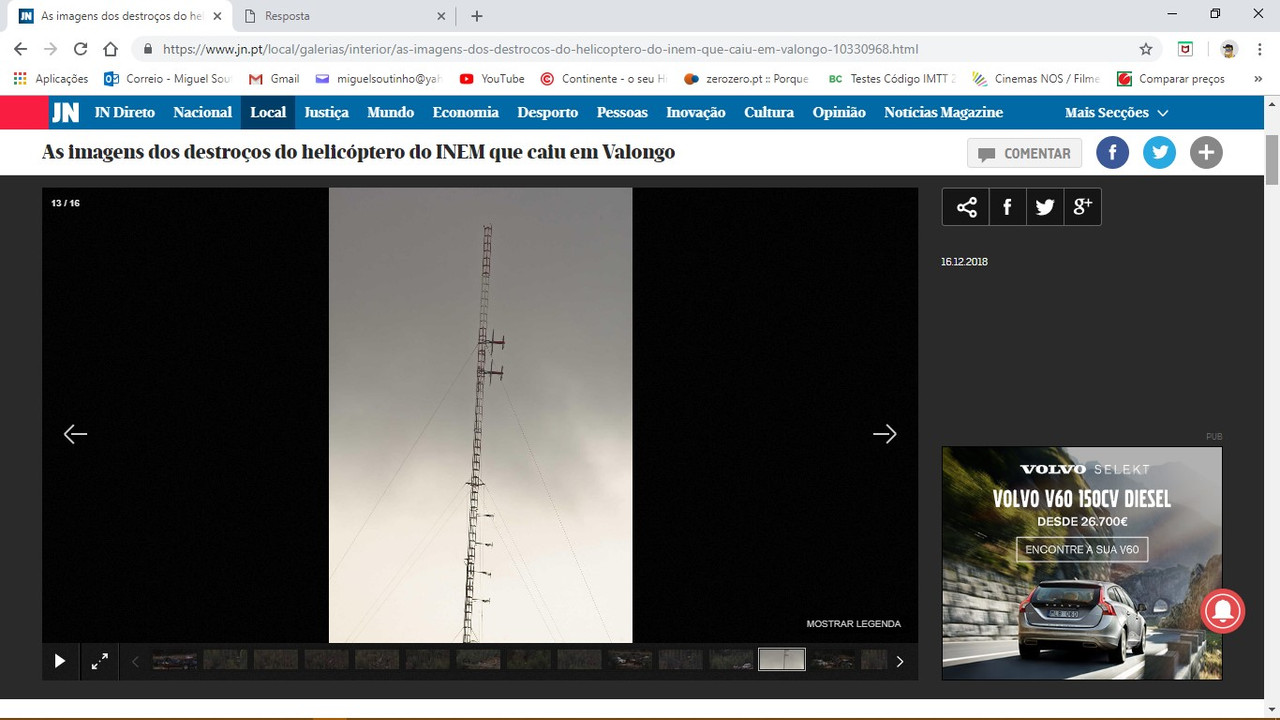Click the page vertical scrollbar
The height and width of the screenshot is (720, 1280).
coord(1272,160)
